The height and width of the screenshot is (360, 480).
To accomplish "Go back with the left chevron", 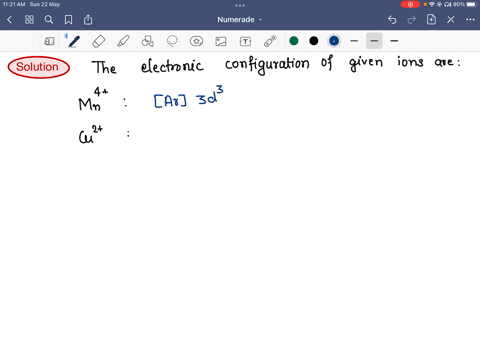I will click(x=10, y=20).
